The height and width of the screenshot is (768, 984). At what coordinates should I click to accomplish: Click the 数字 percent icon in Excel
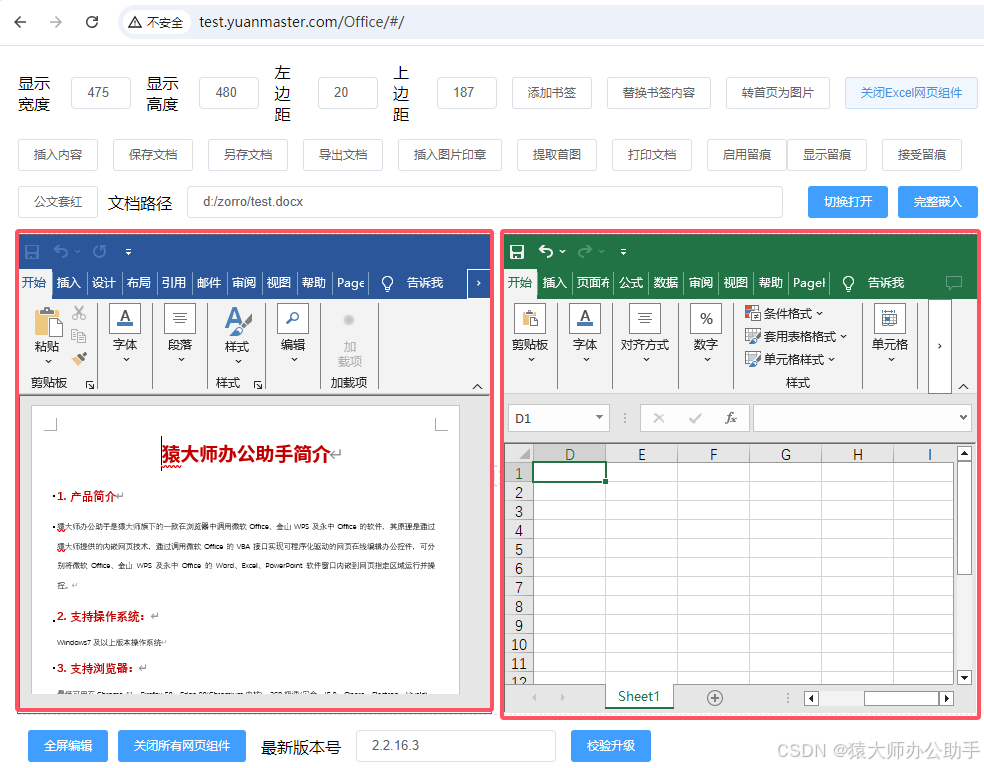click(x=706, y=318)
